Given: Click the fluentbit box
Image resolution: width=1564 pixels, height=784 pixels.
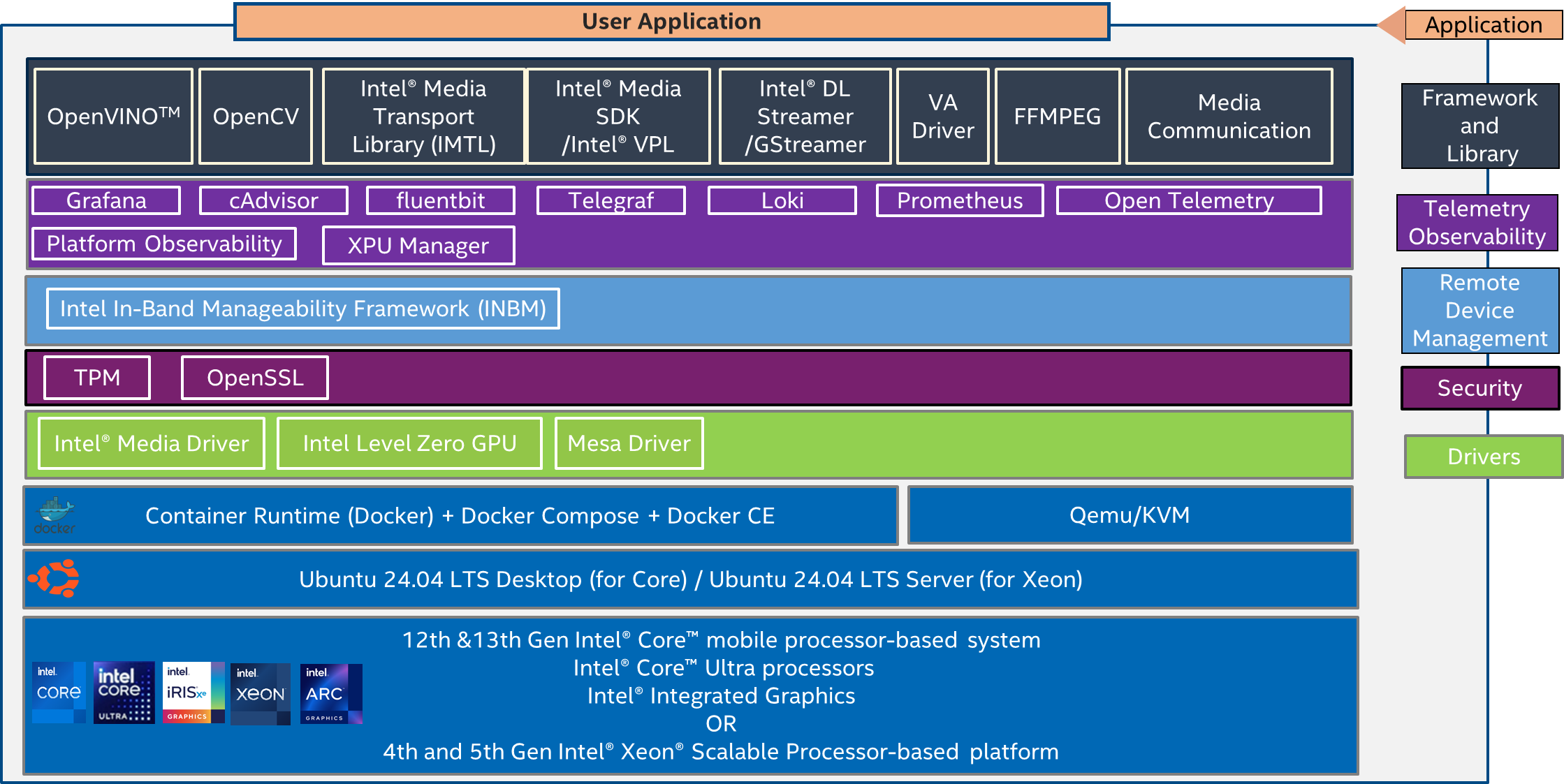Looking at the screenshot, I should (x=441, y=200).
